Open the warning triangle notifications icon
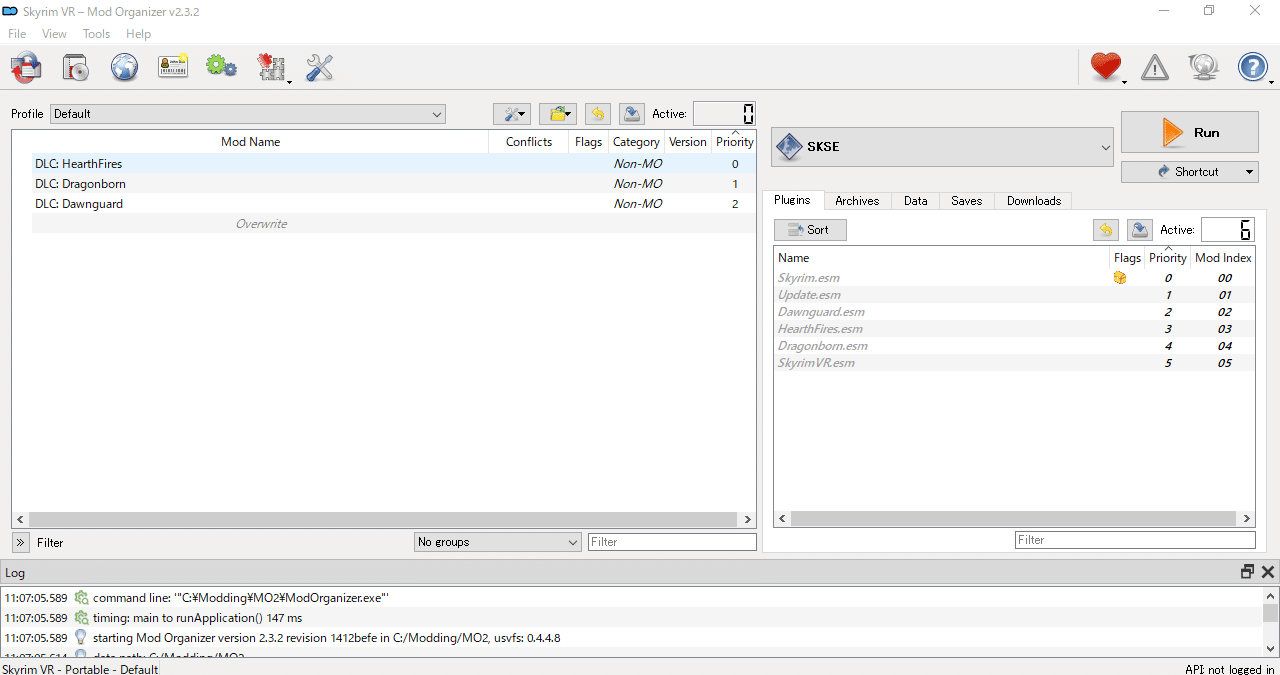 [1155, 67]
